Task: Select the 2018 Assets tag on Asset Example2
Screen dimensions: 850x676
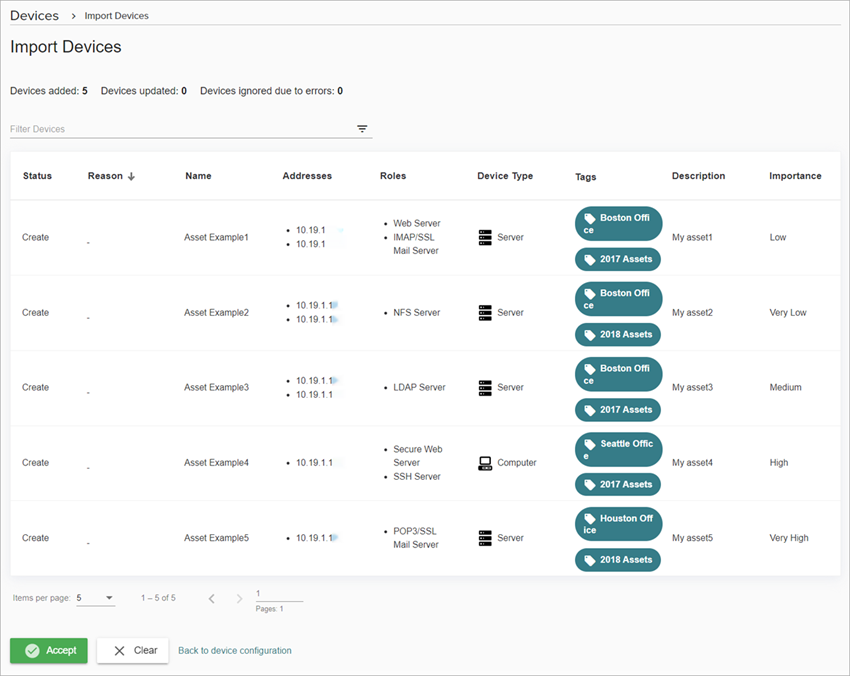Action: (x=618, y=334)
